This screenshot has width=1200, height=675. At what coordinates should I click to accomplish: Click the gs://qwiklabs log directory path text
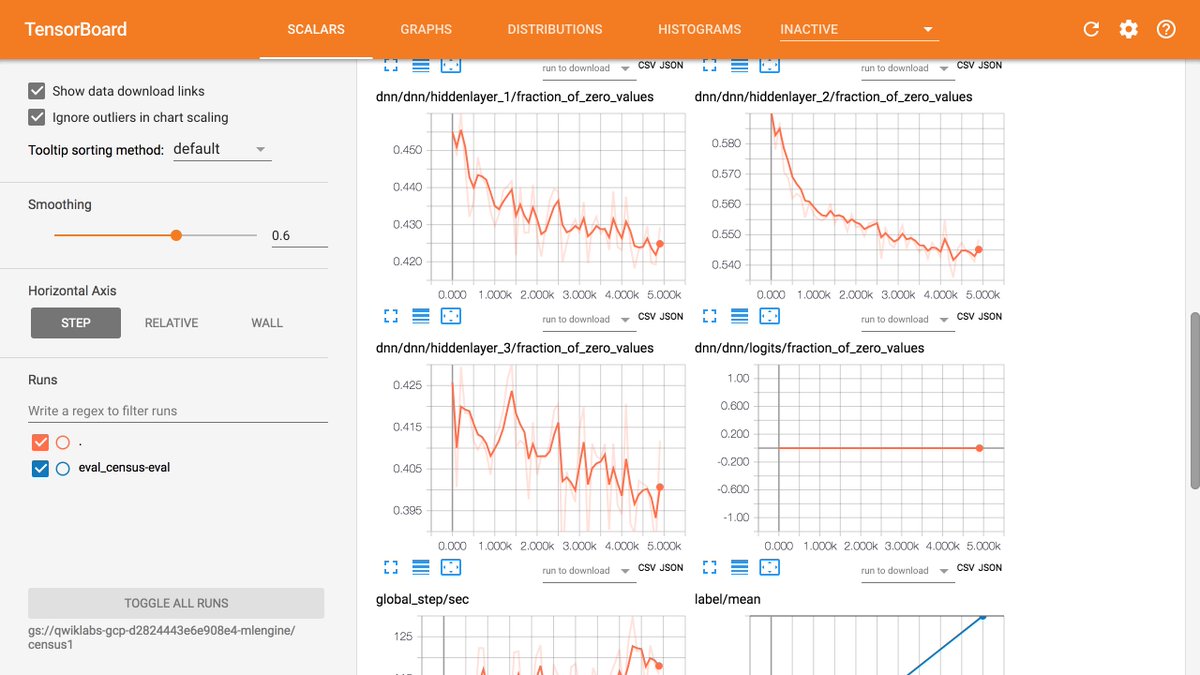pyautogui.click(x=162, y=638)
